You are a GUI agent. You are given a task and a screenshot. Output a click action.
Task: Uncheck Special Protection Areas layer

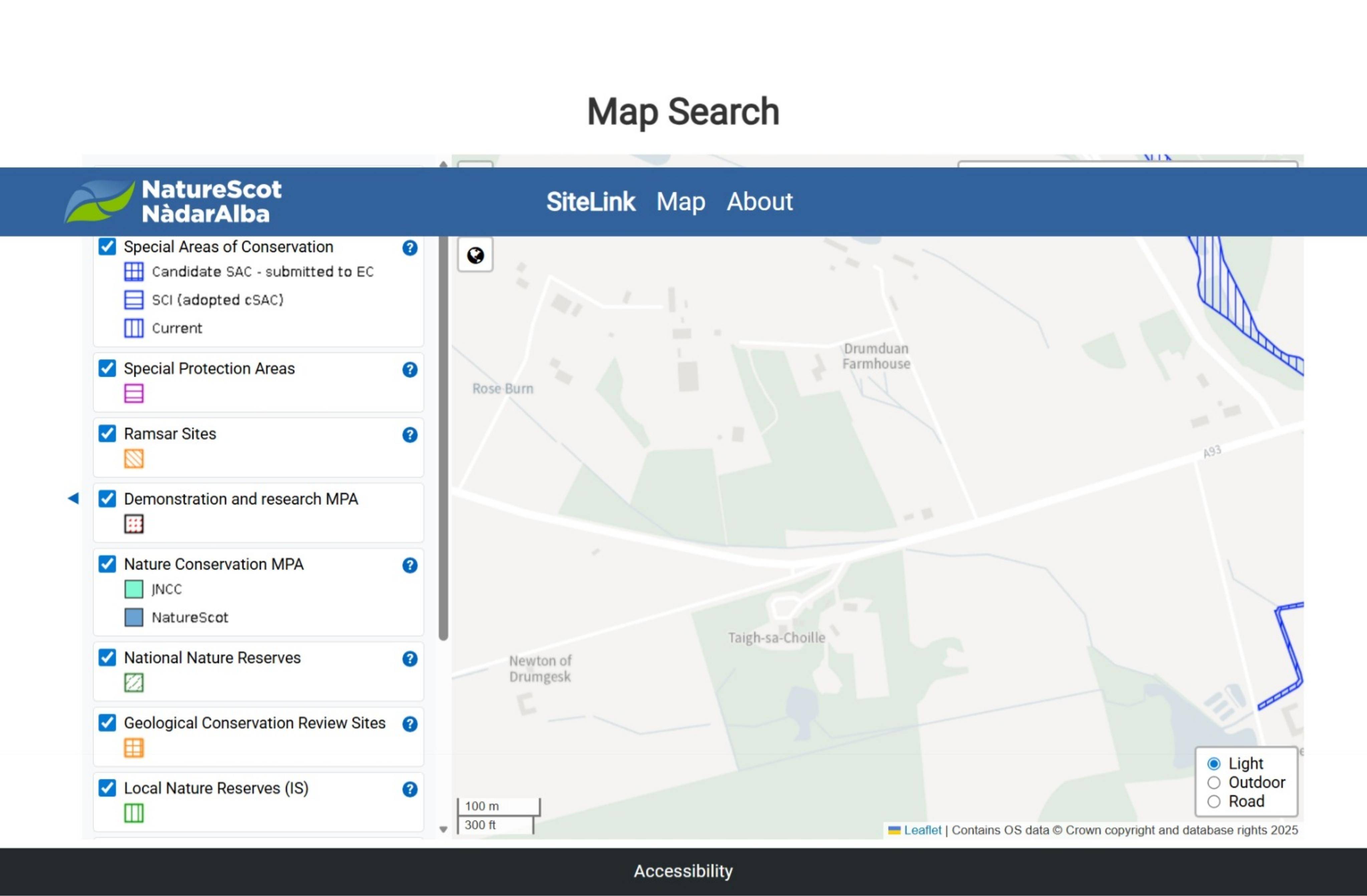point(107,368)
